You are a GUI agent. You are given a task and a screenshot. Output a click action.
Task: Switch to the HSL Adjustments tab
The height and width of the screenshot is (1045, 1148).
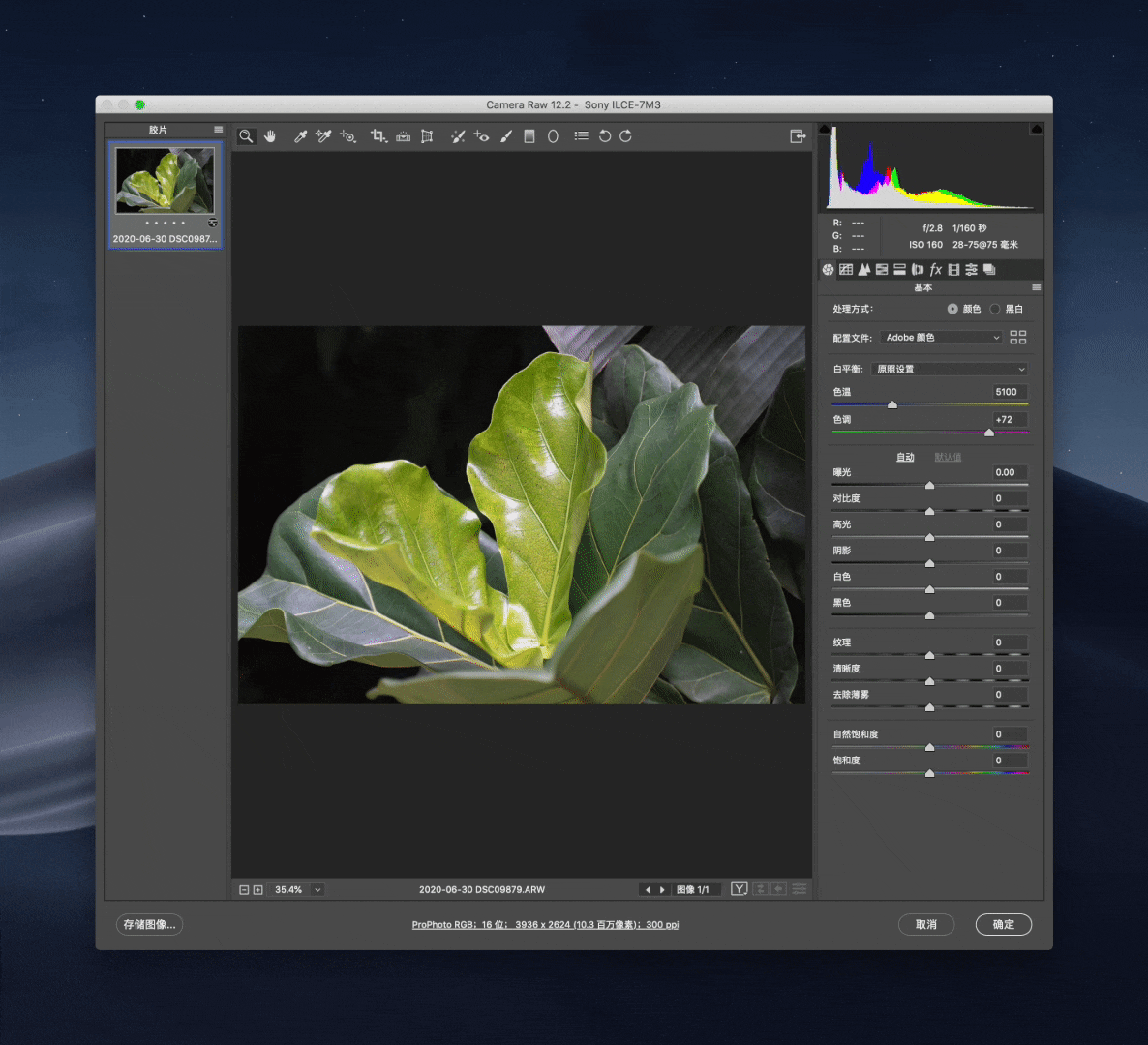(x=882, y=269)
